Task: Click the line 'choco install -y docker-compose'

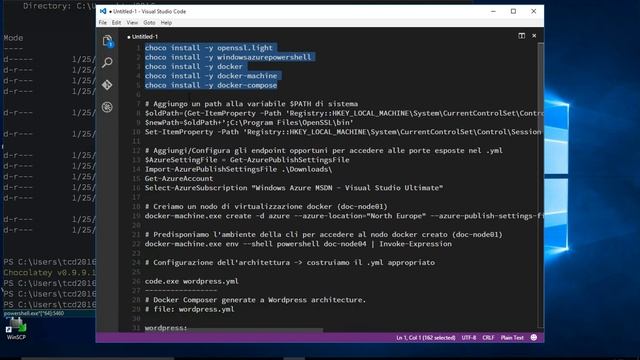Action: [211, 85]
